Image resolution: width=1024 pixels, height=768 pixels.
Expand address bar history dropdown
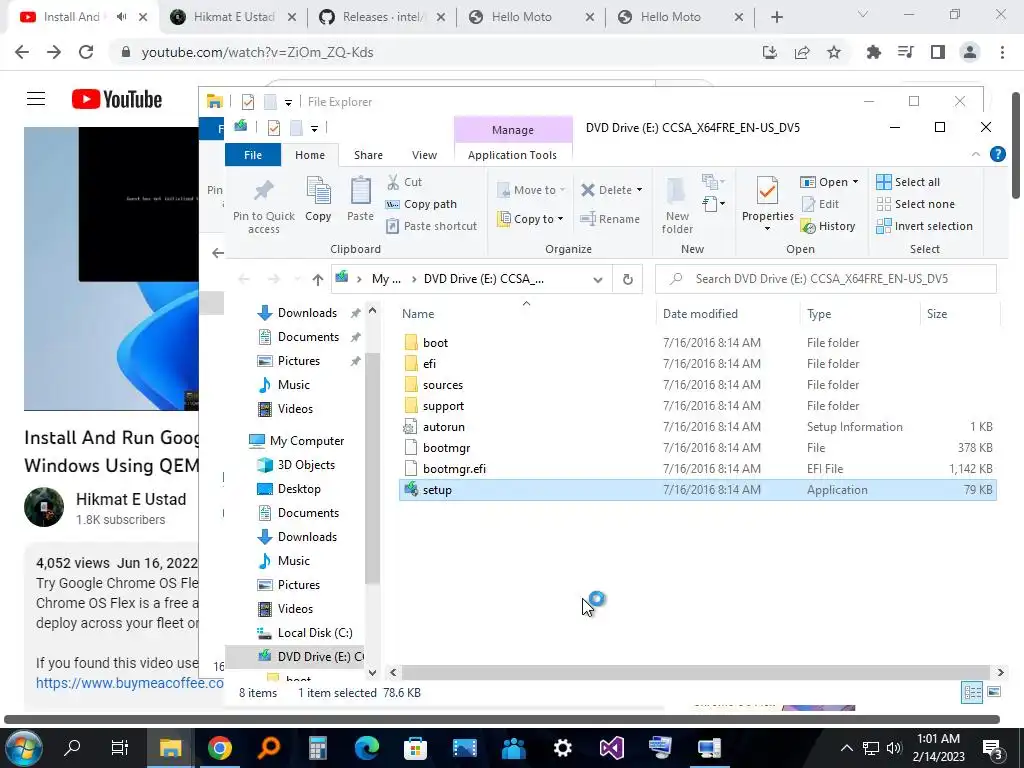[x=598, y=280]
